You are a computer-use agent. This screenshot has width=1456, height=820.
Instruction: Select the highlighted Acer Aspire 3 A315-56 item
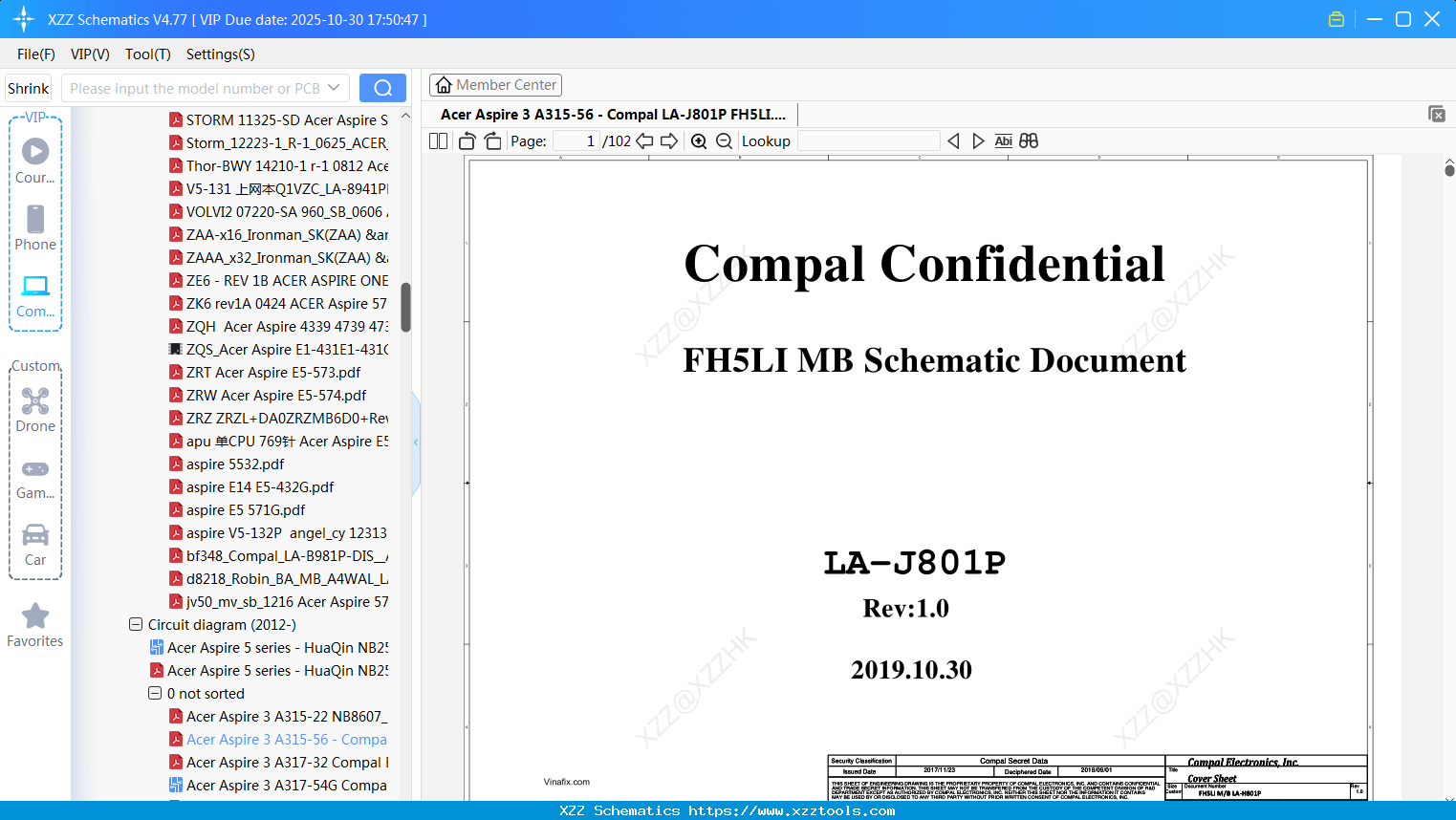click(x=287, y=740)
